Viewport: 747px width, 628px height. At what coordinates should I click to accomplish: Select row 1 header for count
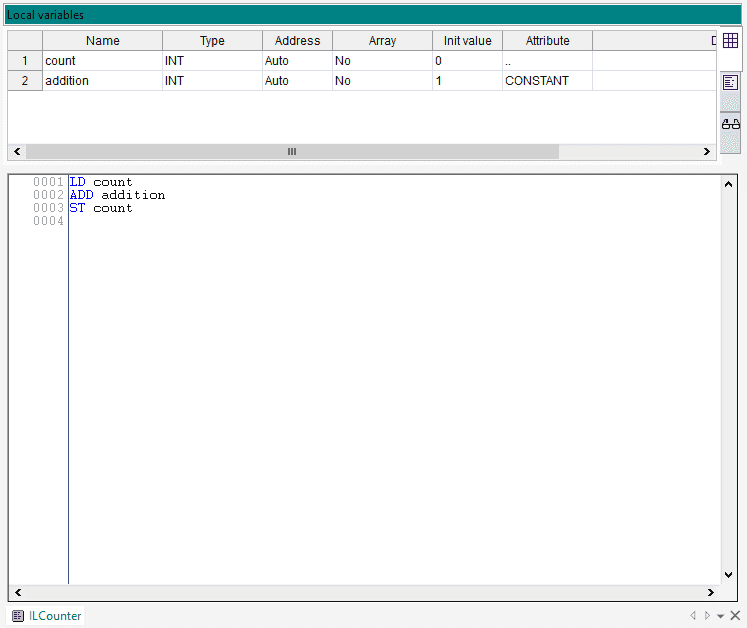[x=25, y=61]
